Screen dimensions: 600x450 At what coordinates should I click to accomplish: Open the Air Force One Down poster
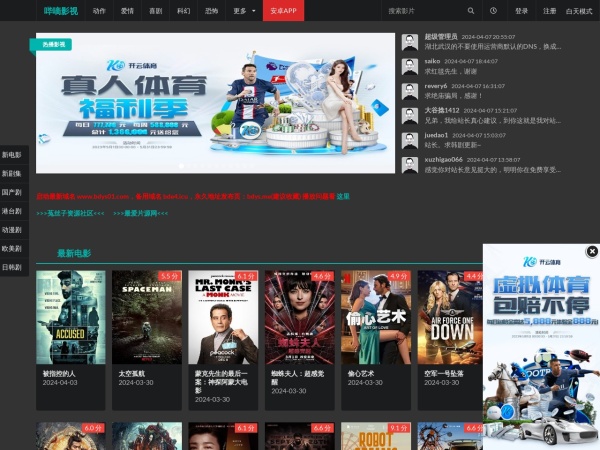(x=450, y=317)
